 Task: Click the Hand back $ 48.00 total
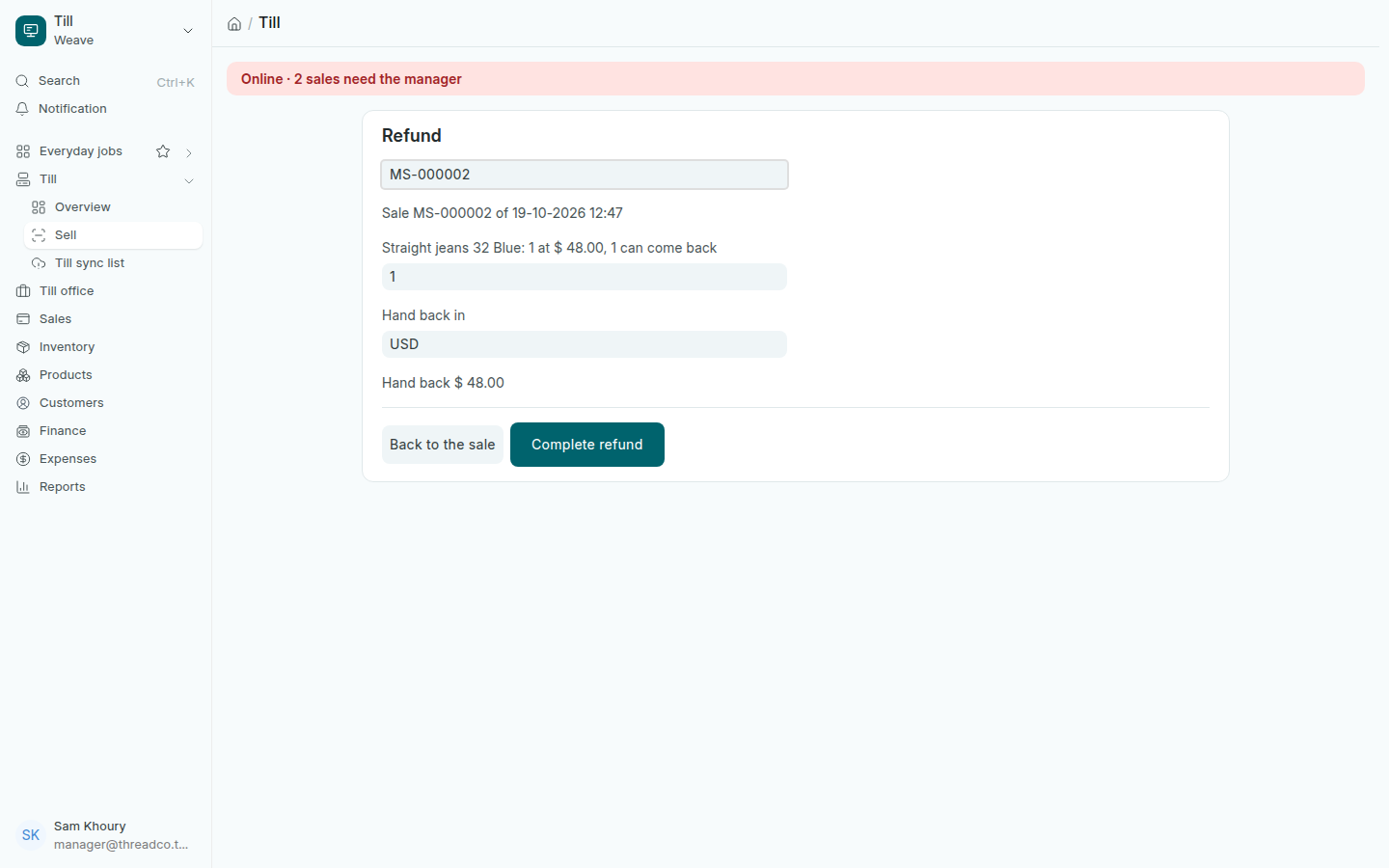[x=443, y=383]
